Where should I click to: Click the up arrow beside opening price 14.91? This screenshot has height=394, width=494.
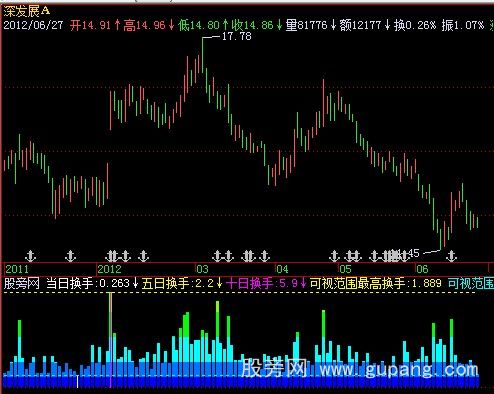click(117, 25)
